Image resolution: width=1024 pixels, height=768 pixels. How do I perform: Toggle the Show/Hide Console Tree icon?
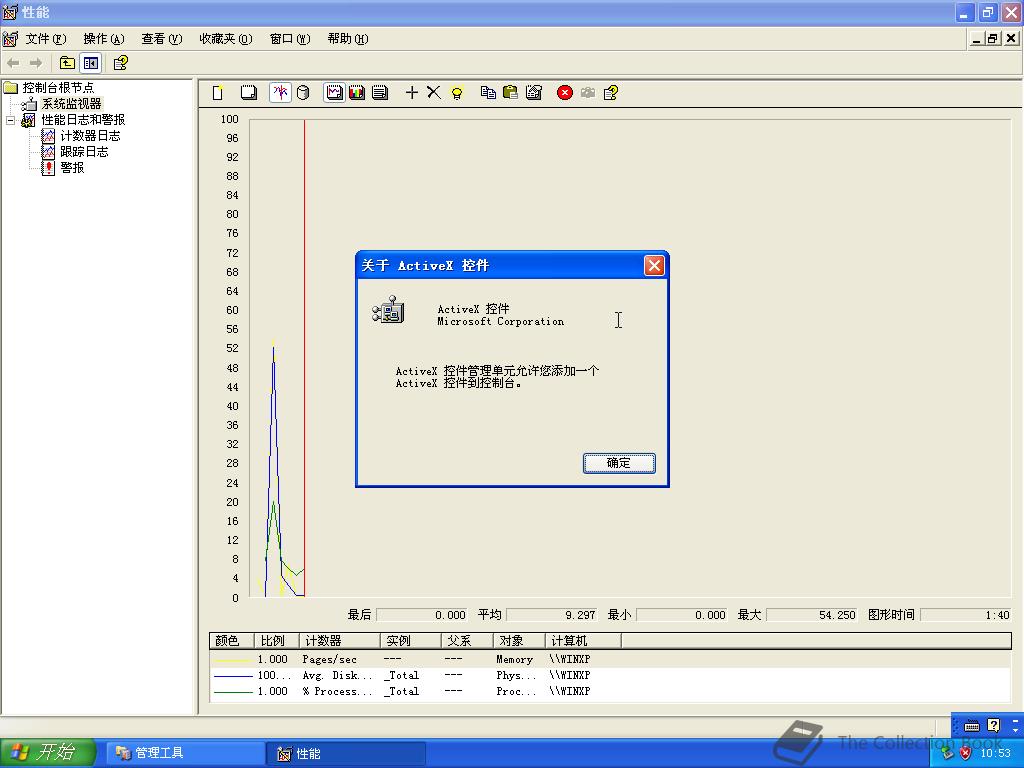point(91,63)
